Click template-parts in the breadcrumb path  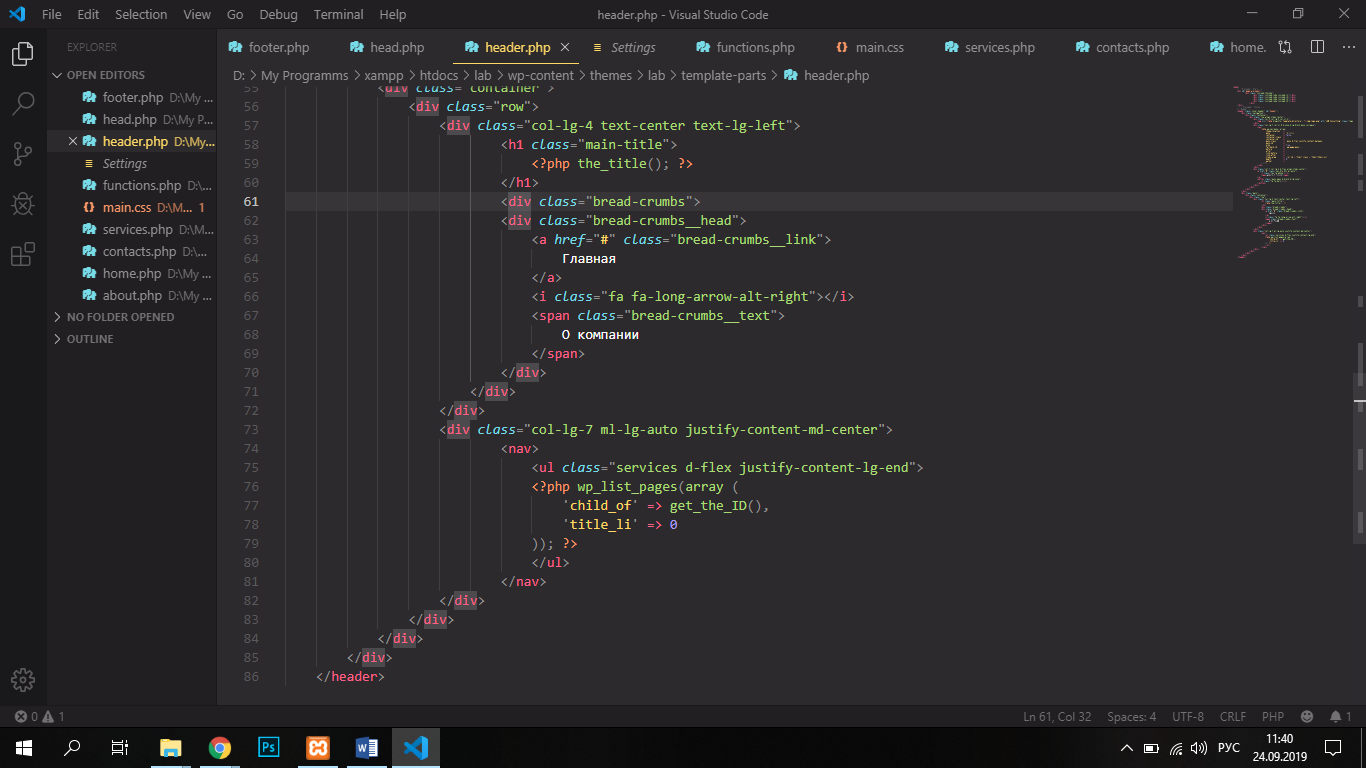(x=724, y=75)
